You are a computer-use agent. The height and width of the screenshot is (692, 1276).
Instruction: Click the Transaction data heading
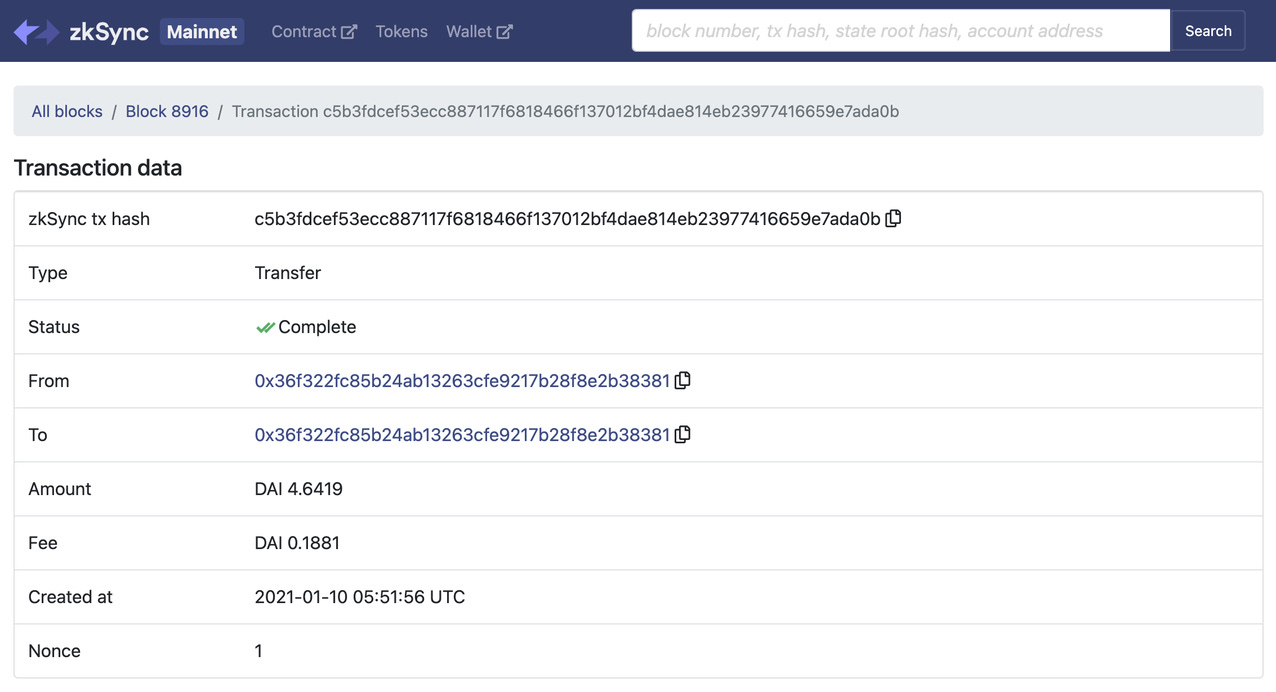click(98, 167)
